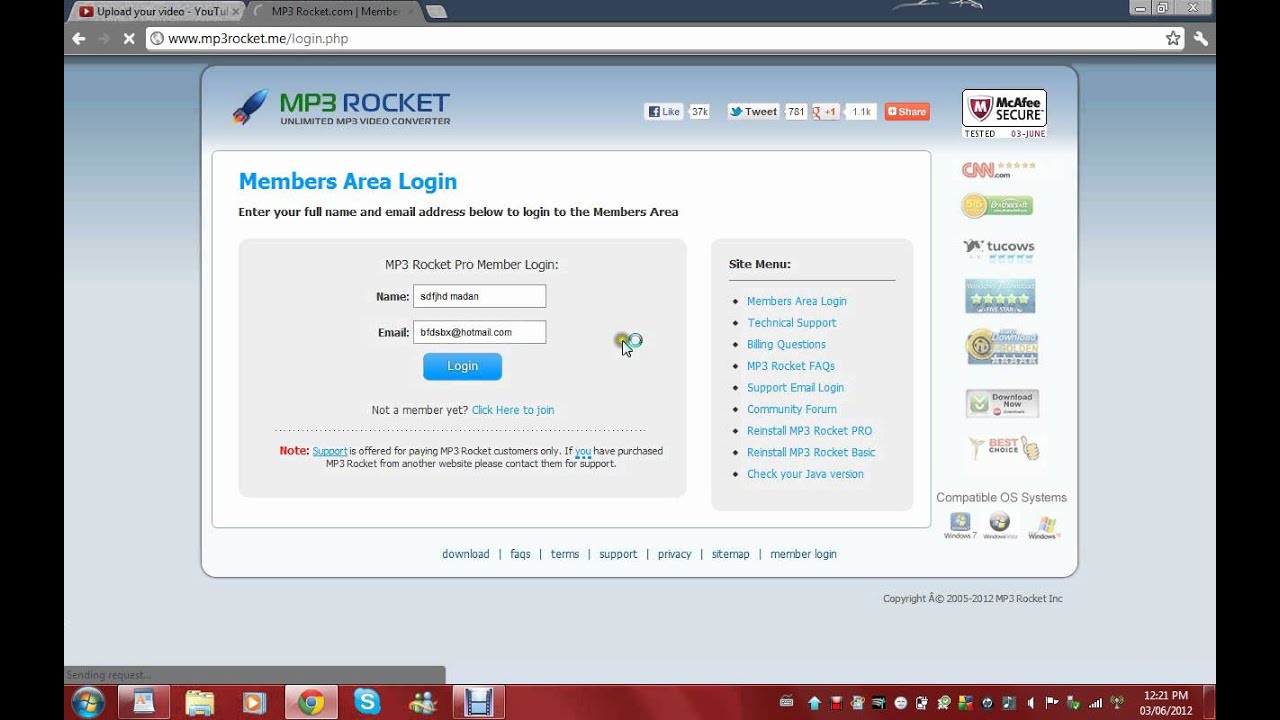Click the download footer link

pyautogui.click(x=466, y=554)
